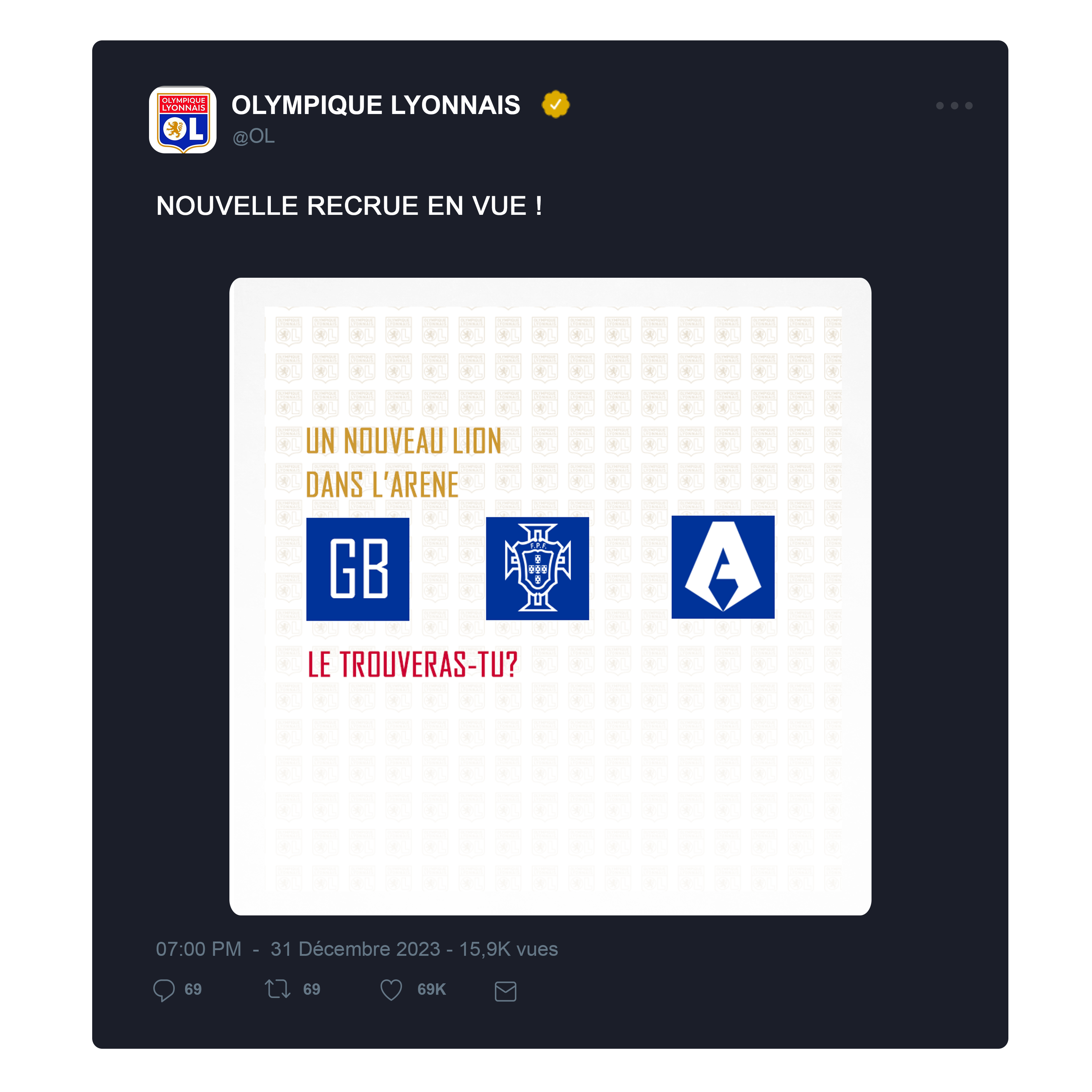Screen dimensions: 1092x1092
Task: Click the reply speech bubble icon
Action: coord(164,990)
